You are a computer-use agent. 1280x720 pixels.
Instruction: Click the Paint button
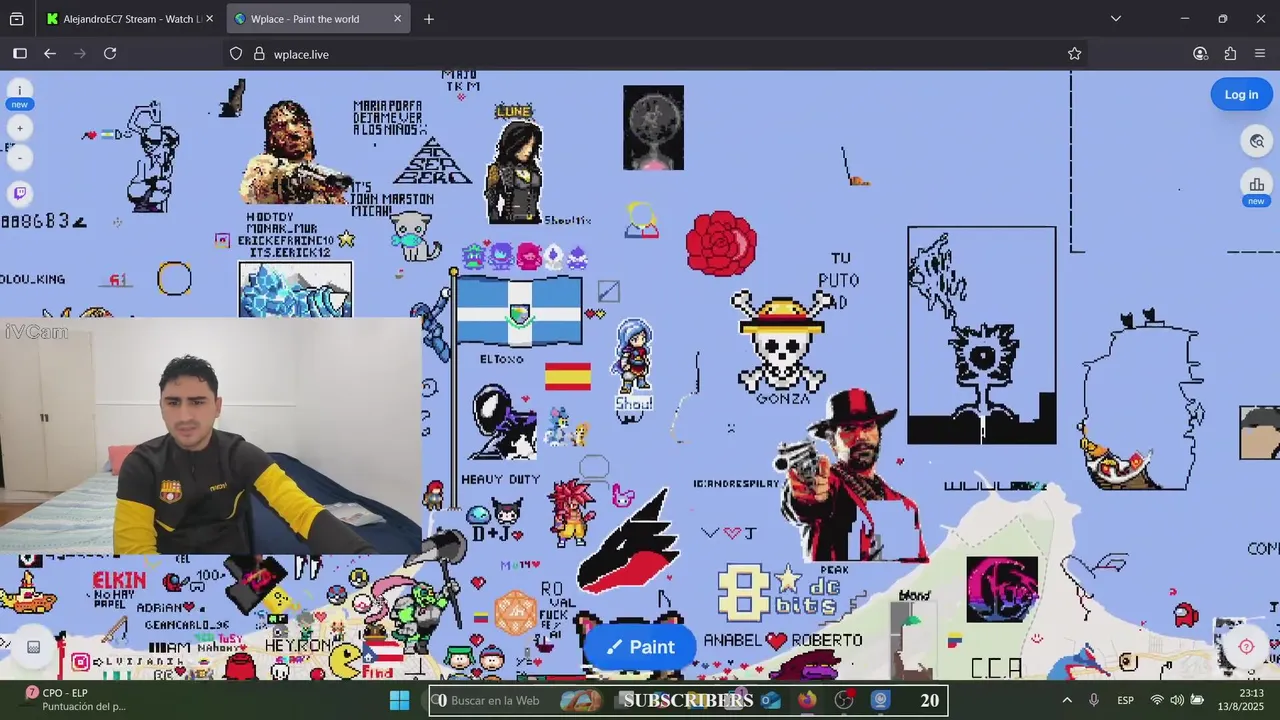coord(641,647)
